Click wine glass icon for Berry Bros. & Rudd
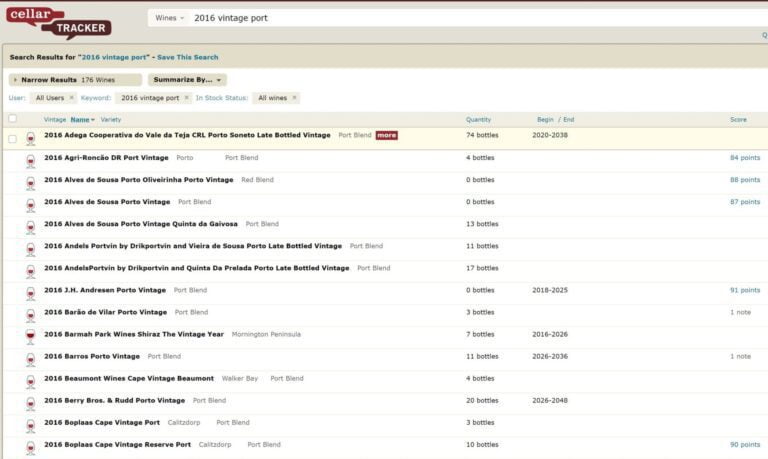This screenshot has width=768, height=459. (31, 403)
